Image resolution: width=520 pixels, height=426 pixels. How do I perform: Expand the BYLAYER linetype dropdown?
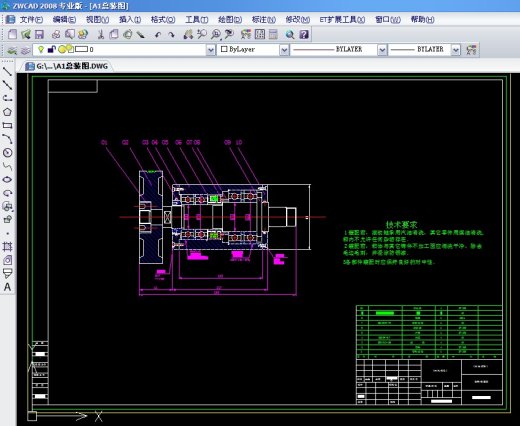382,50
